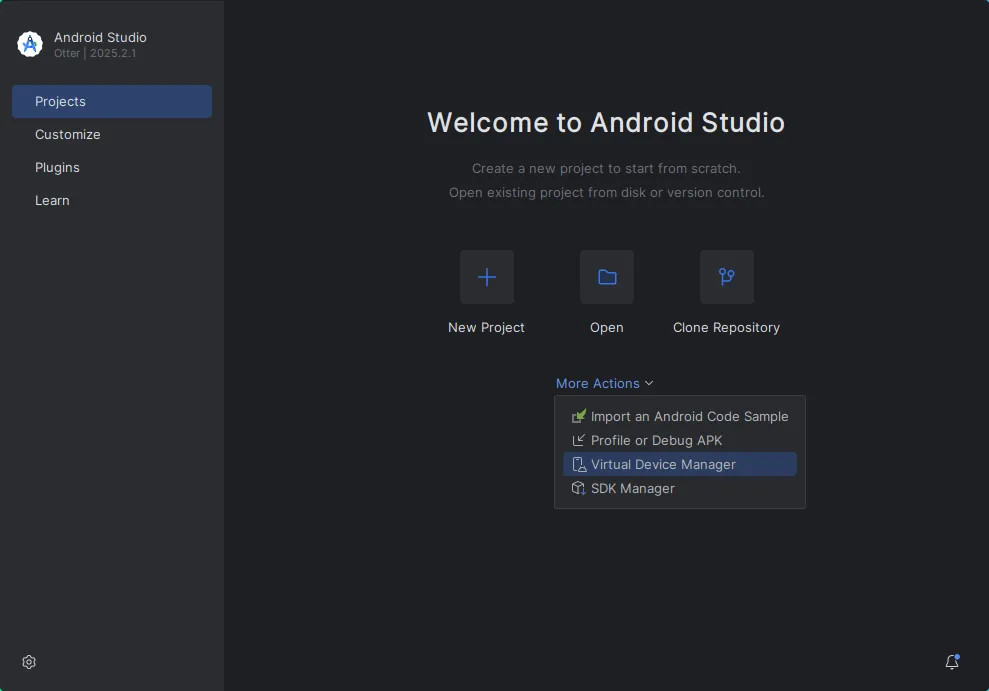
Task: Click the Clone Repository branch icon
Action: pyautogui.click(x=726, y=276)
